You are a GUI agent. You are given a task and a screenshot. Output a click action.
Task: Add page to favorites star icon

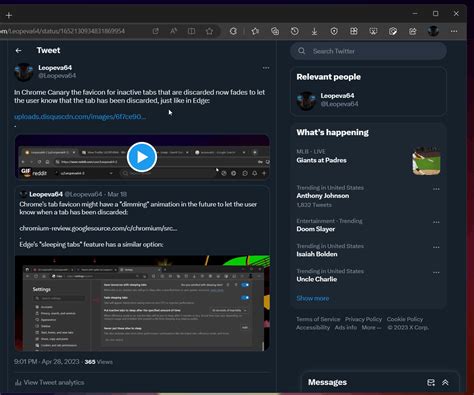tap(209, 31)
